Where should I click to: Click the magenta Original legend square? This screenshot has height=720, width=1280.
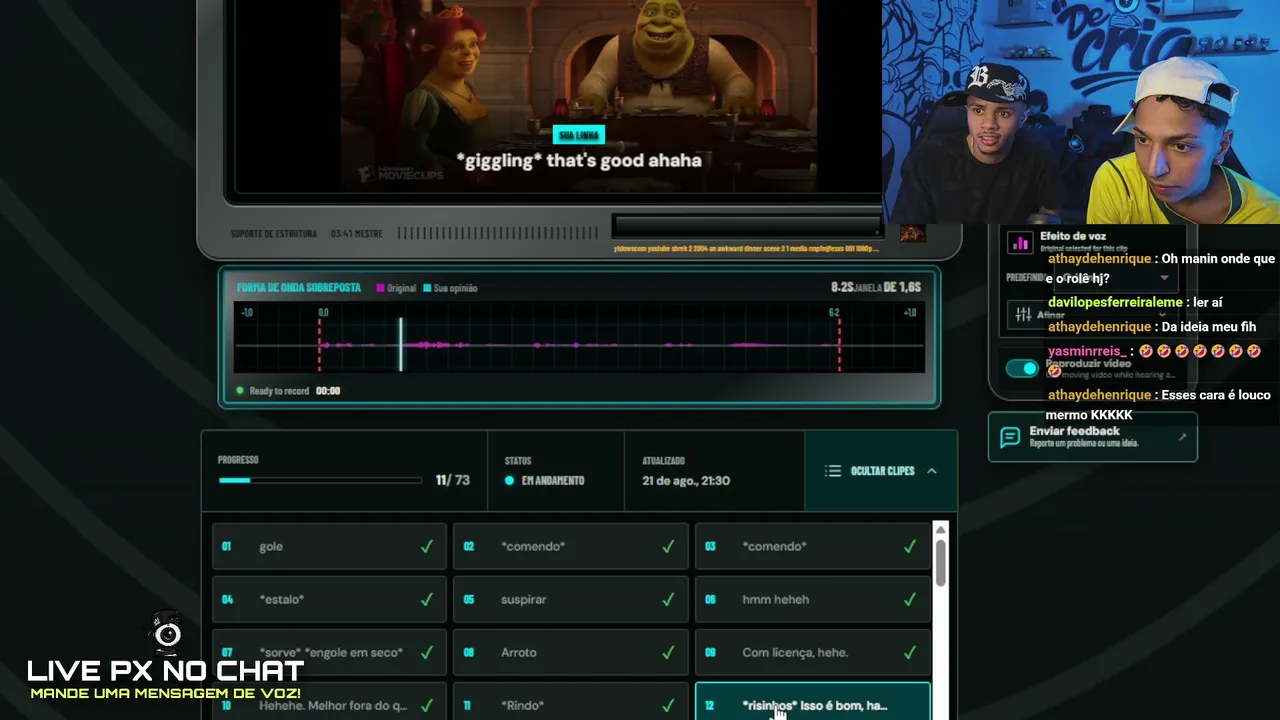[x=380, y=288]
